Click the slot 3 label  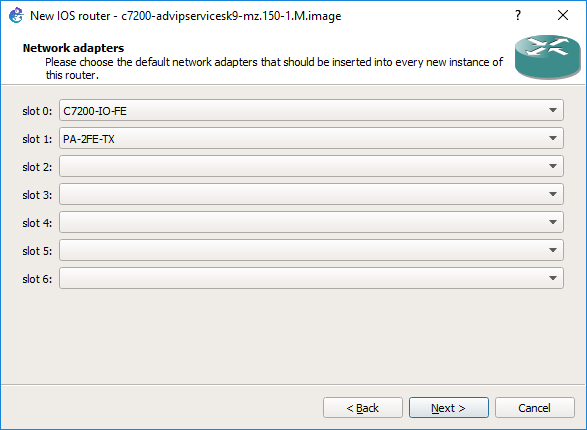[37, 195]
